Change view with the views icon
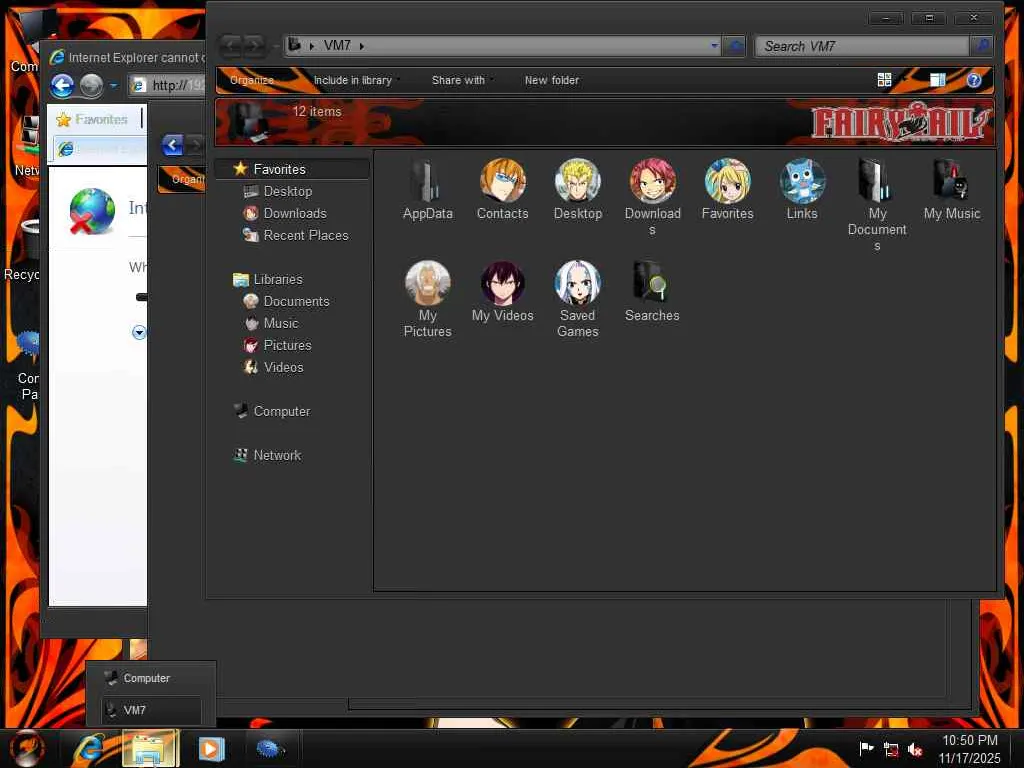1024x768 pixels. point(884,80)
